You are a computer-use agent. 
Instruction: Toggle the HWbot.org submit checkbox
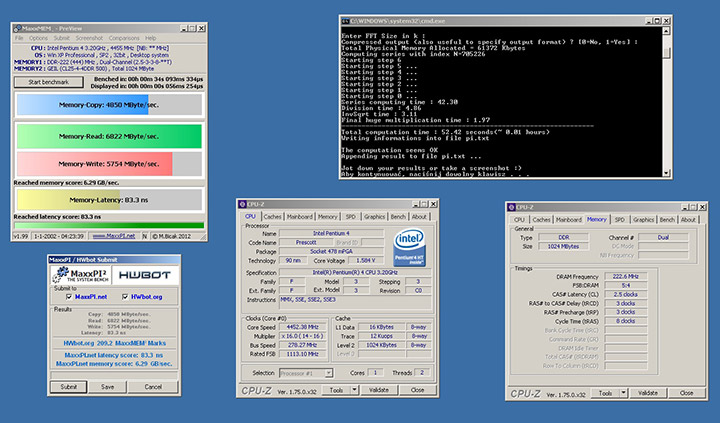pyautogui.click(x=126, y=296)
